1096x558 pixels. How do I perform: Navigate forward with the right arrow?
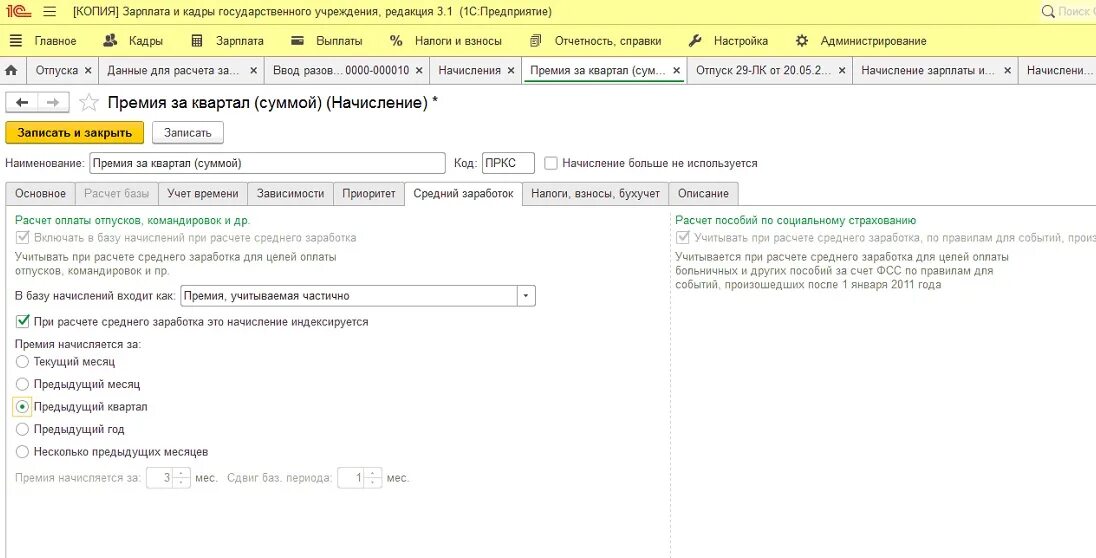pos(54,103)
